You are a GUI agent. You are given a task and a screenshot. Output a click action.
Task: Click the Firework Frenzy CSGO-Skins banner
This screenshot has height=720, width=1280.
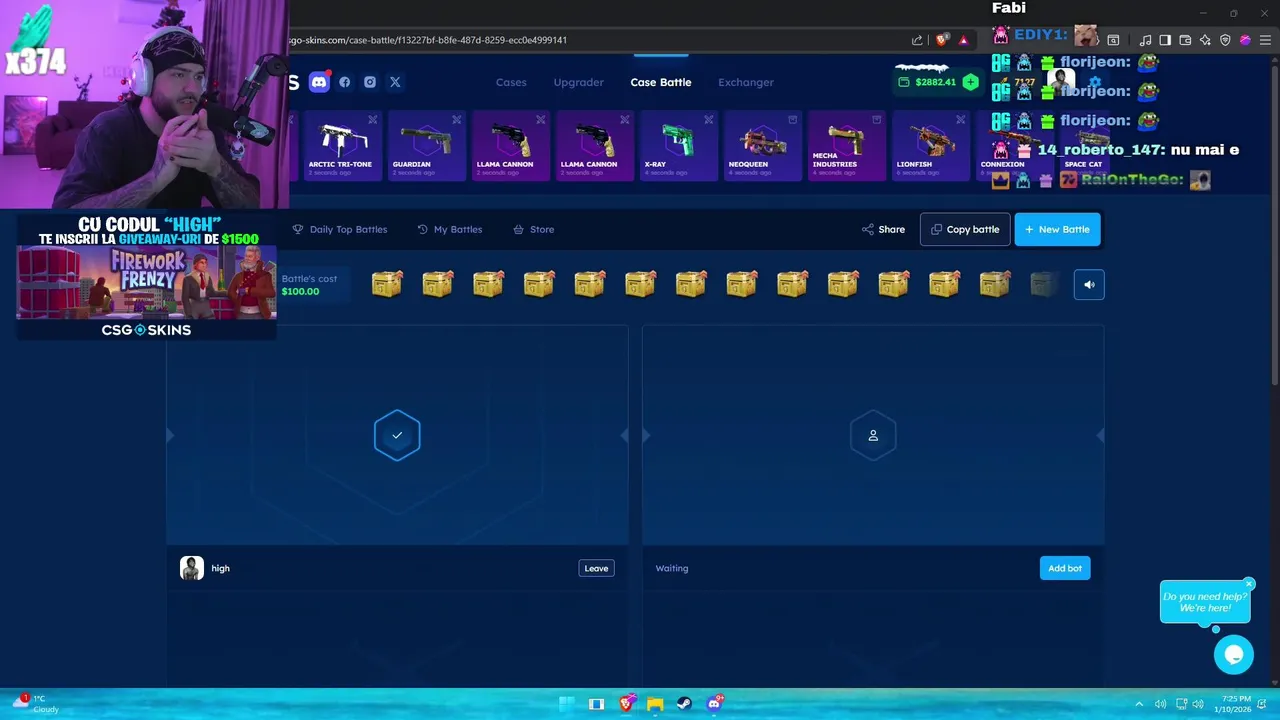click(x=146, y=277)
